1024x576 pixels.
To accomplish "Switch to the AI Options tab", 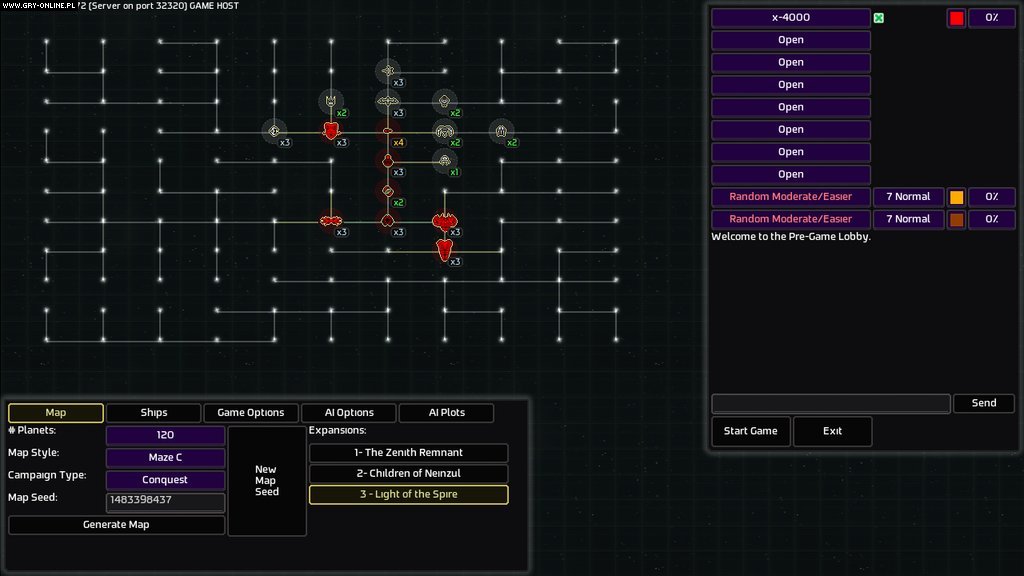I will tap(347, 412).
